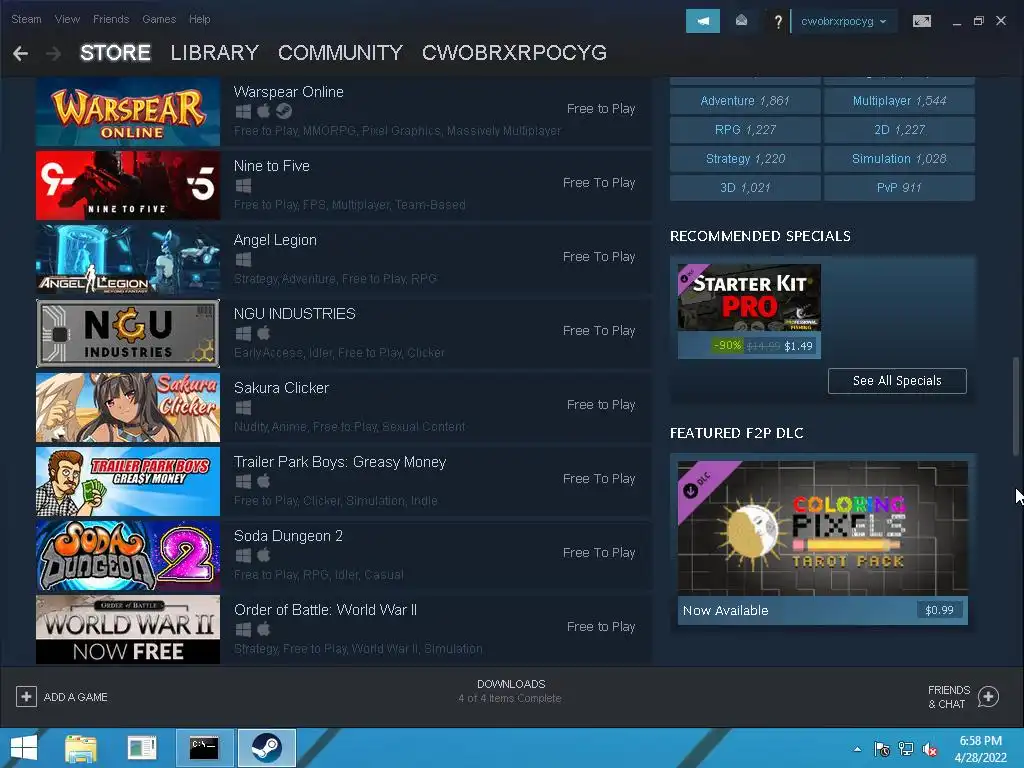Switch to Big Picture mode icon
The image size is (1024, 768).
(x=921, y=21)
